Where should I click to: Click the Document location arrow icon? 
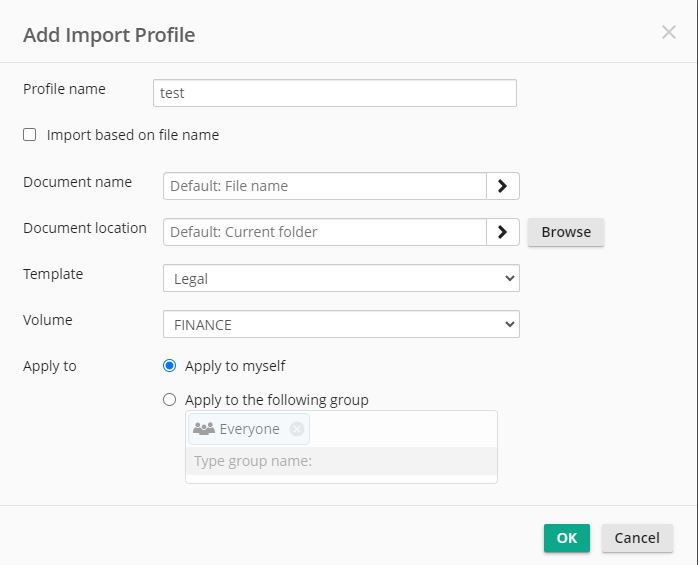coord(503,232)
